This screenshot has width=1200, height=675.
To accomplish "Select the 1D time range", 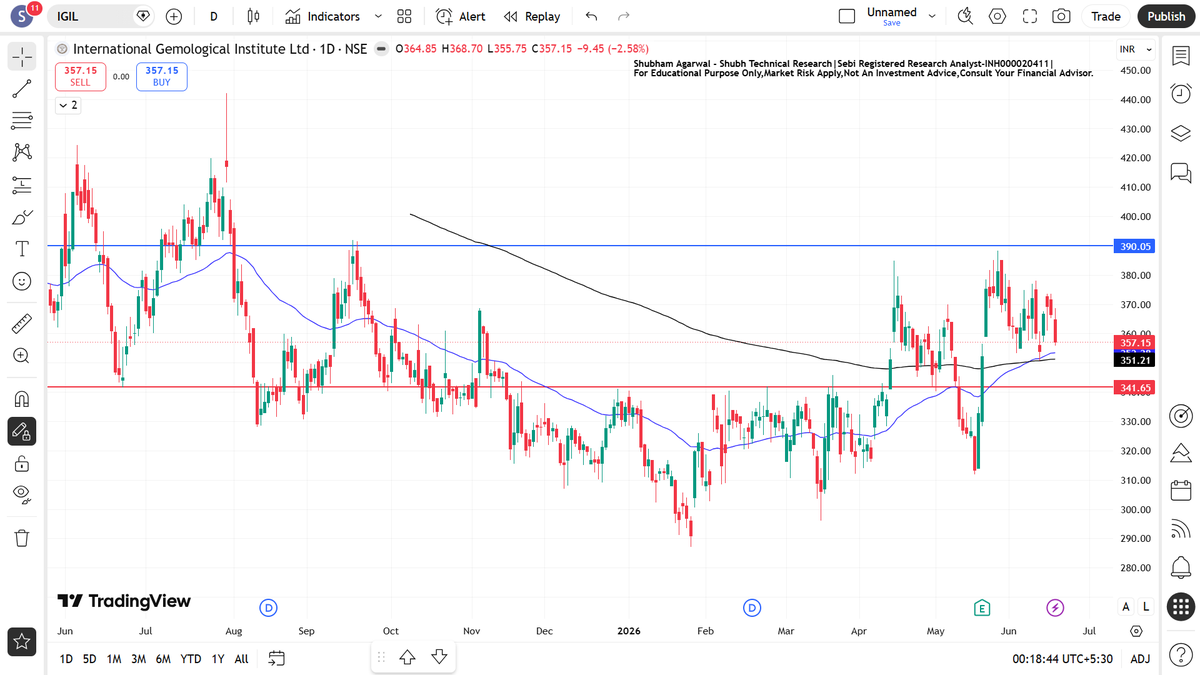I will [66, 659].
